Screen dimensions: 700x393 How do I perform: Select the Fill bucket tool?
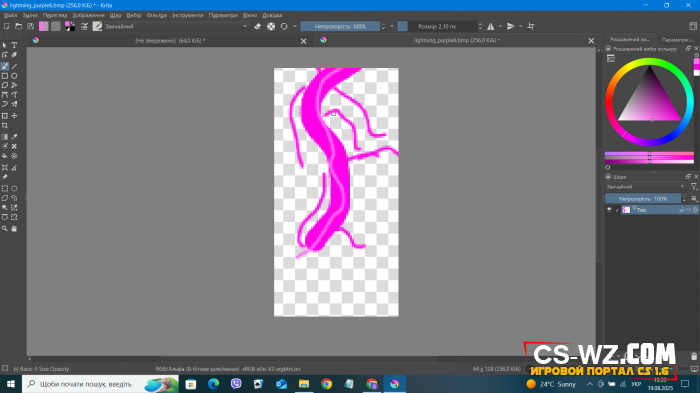(4, 156)
